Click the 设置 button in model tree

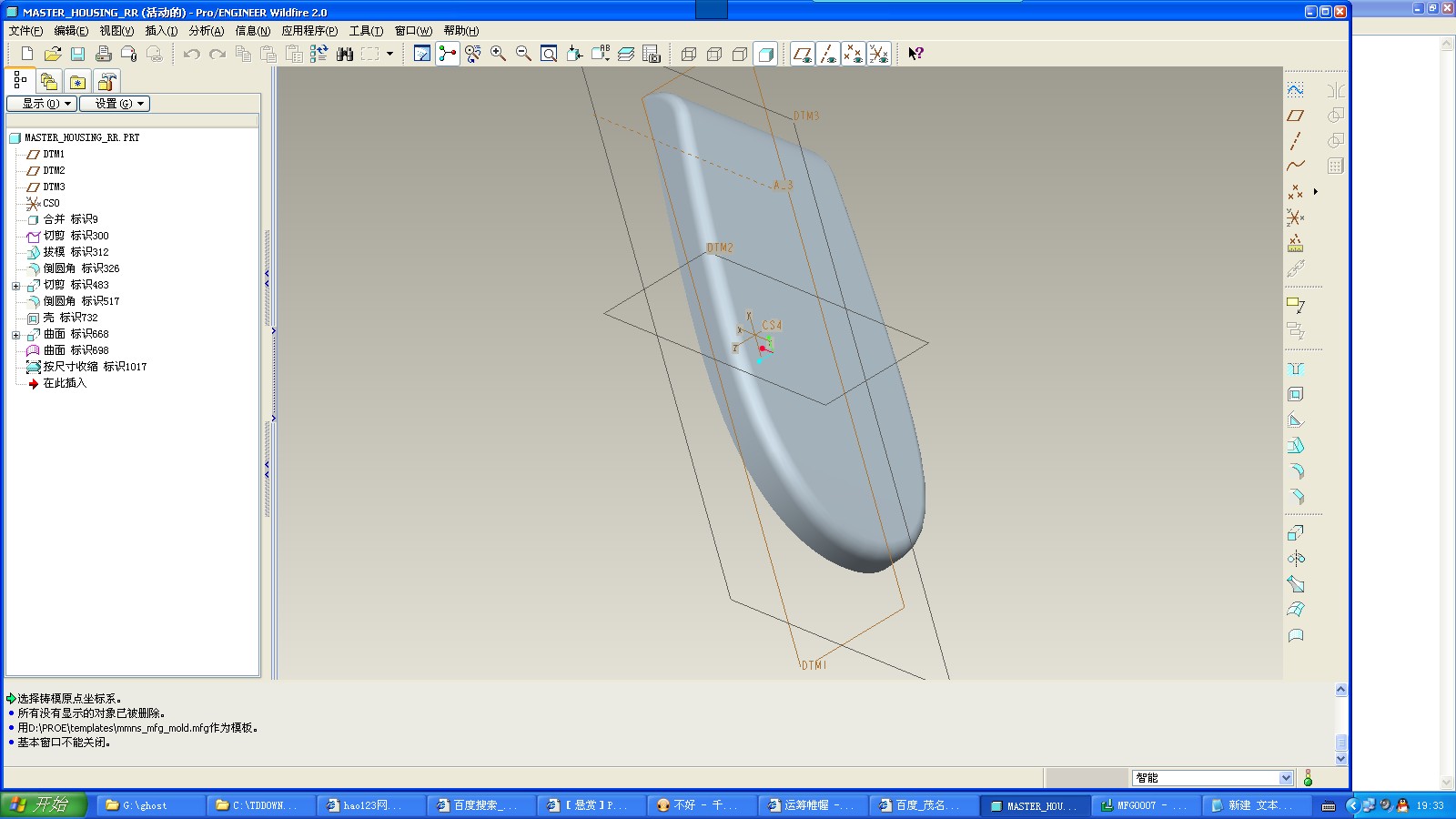(115, 104)
